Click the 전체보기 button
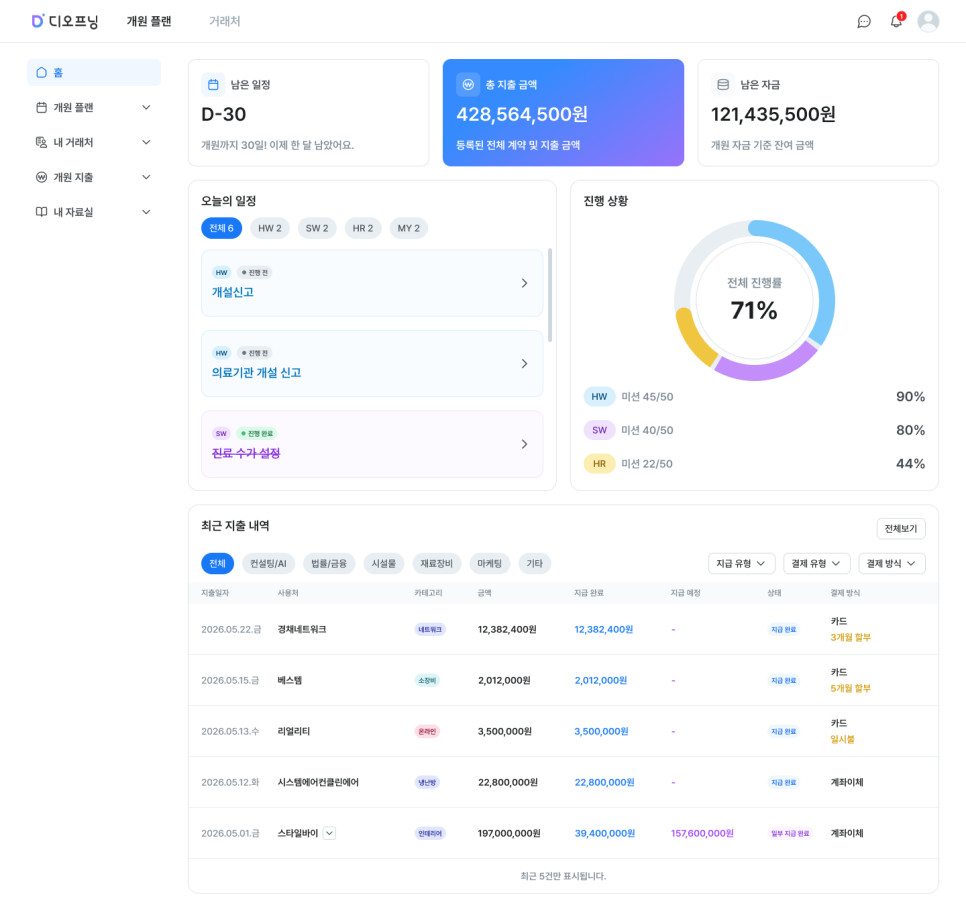The image size is (966, 907). tap(901, 529)
